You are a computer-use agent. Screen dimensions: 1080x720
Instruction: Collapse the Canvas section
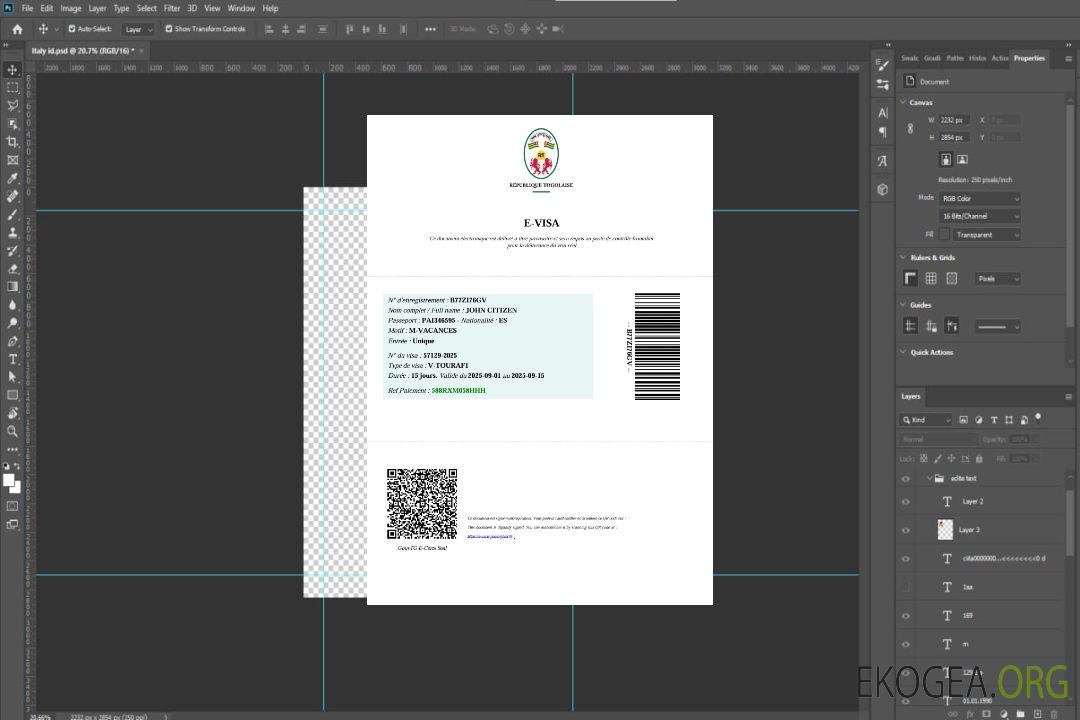point(903,102)
